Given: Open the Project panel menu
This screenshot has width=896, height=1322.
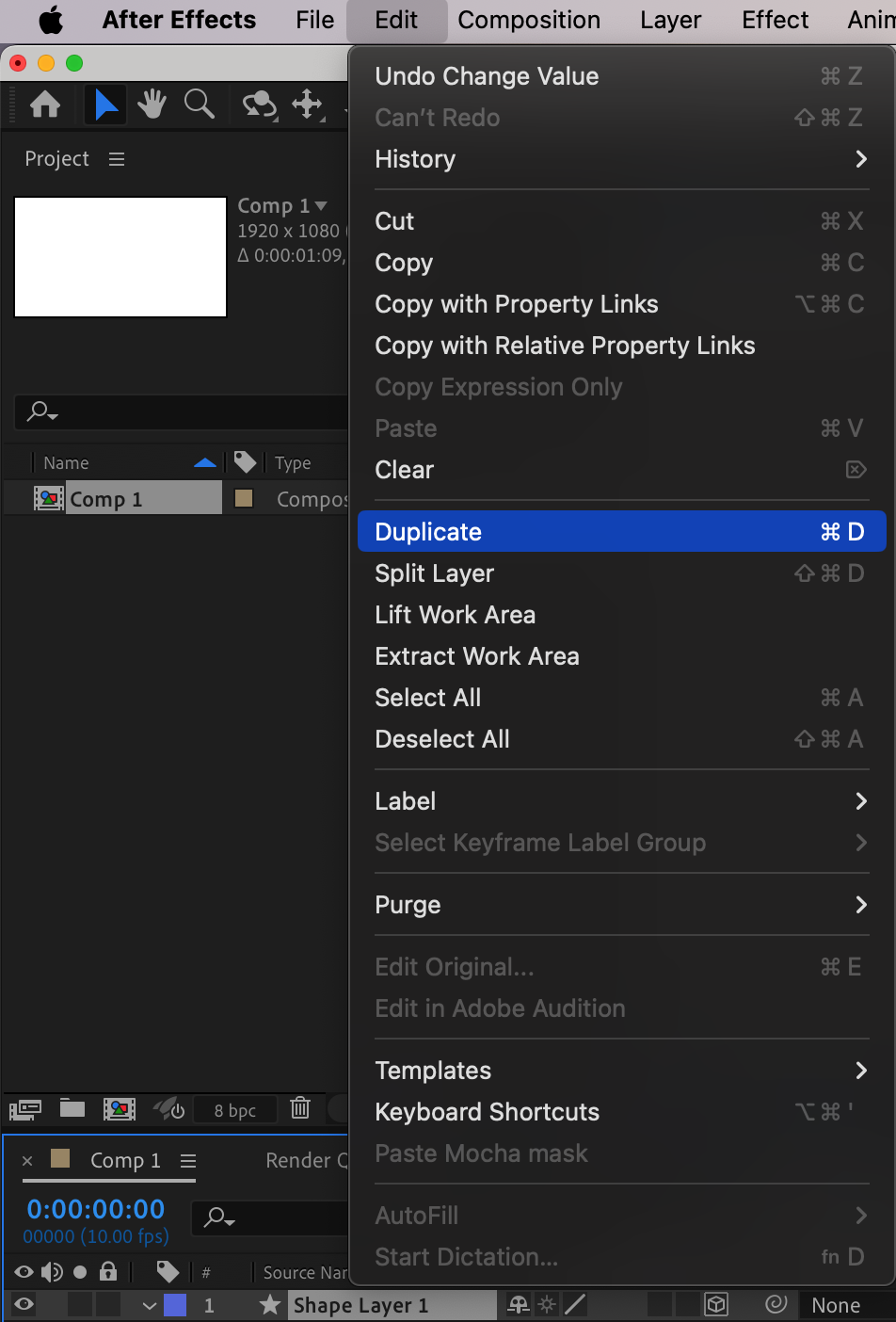Looking at the screenshot, I should point(117,159).
